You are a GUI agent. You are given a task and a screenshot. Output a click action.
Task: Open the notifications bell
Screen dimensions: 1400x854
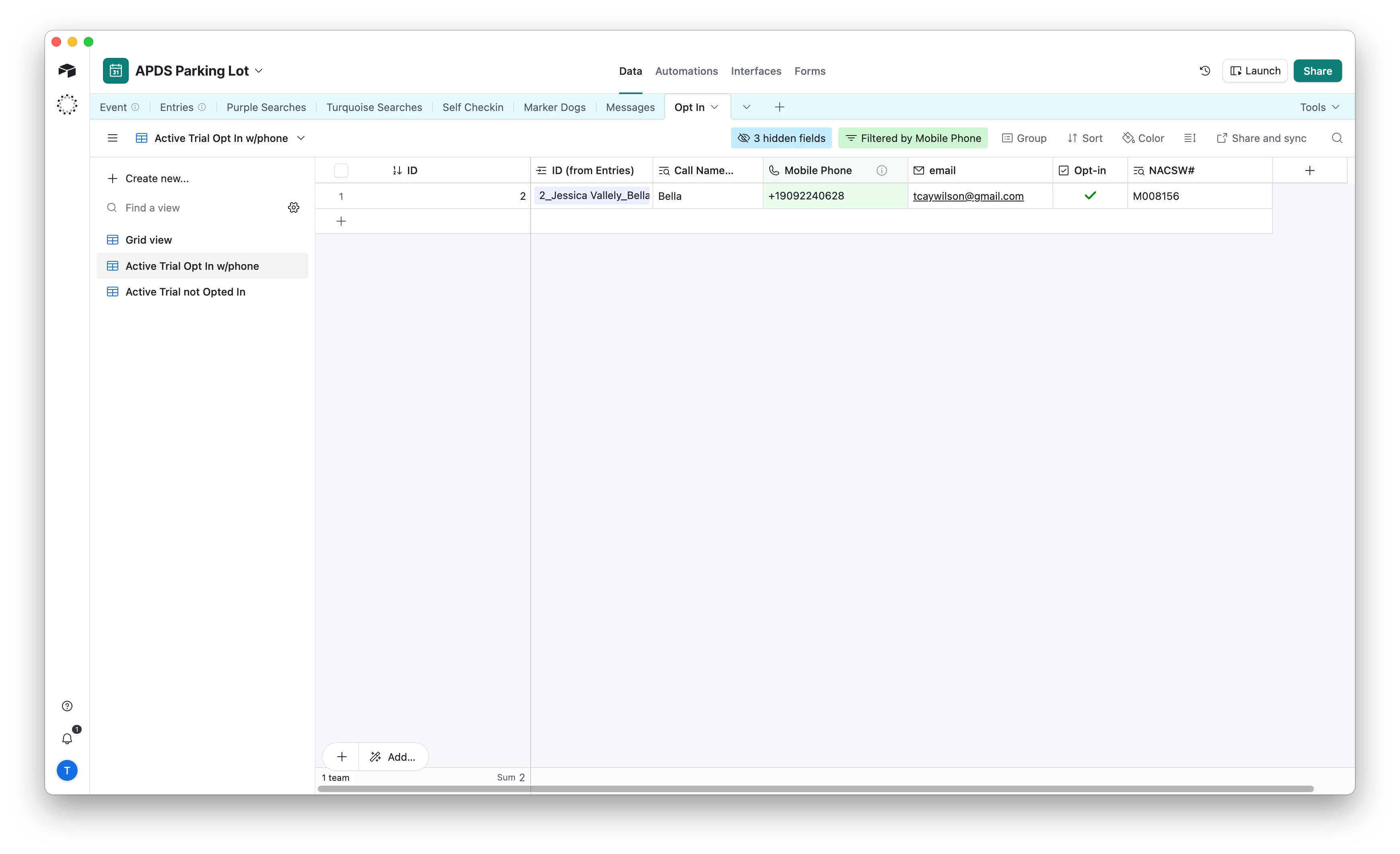pyautogui.click(x=67, y=738)
